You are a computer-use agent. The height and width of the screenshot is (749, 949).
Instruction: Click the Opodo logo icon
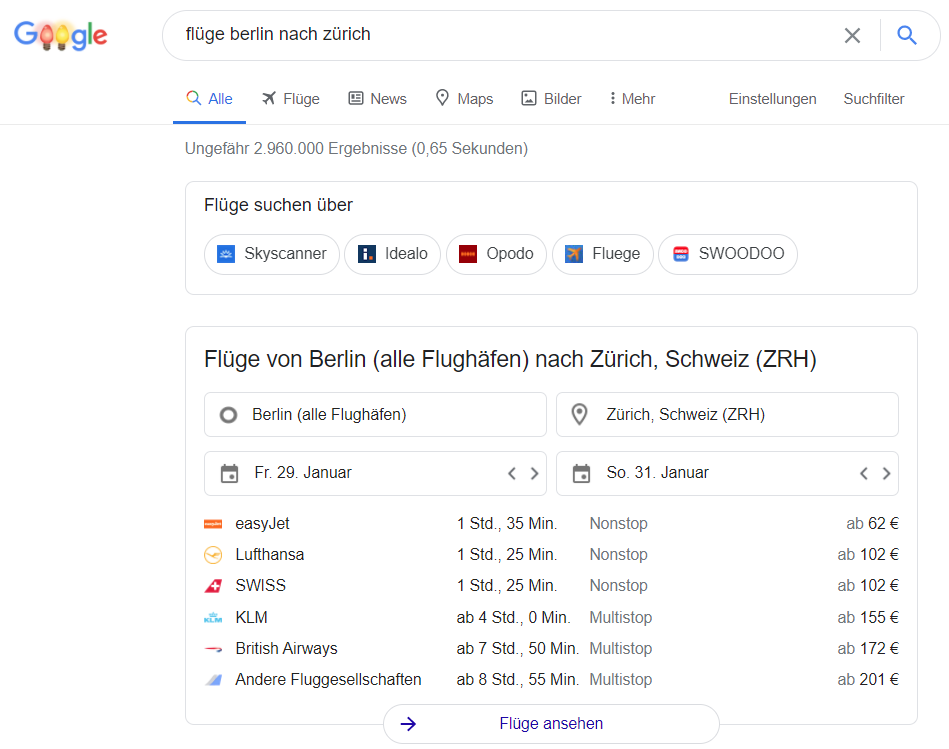coord(468,254)
